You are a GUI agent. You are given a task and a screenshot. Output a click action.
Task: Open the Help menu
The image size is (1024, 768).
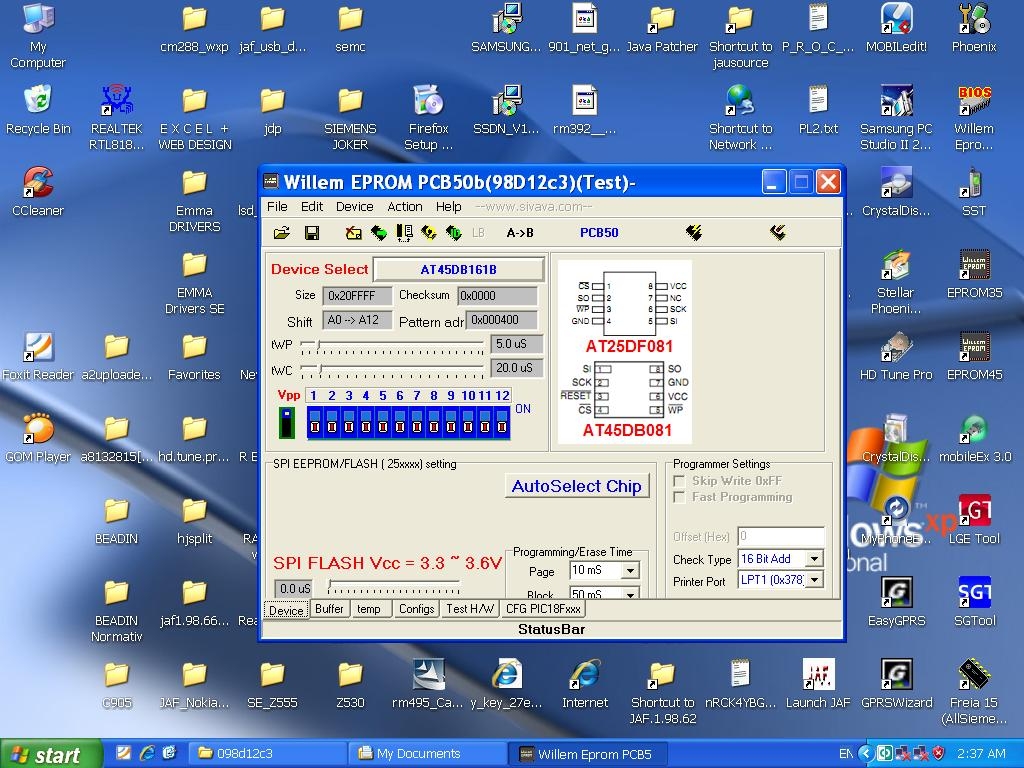449,206
